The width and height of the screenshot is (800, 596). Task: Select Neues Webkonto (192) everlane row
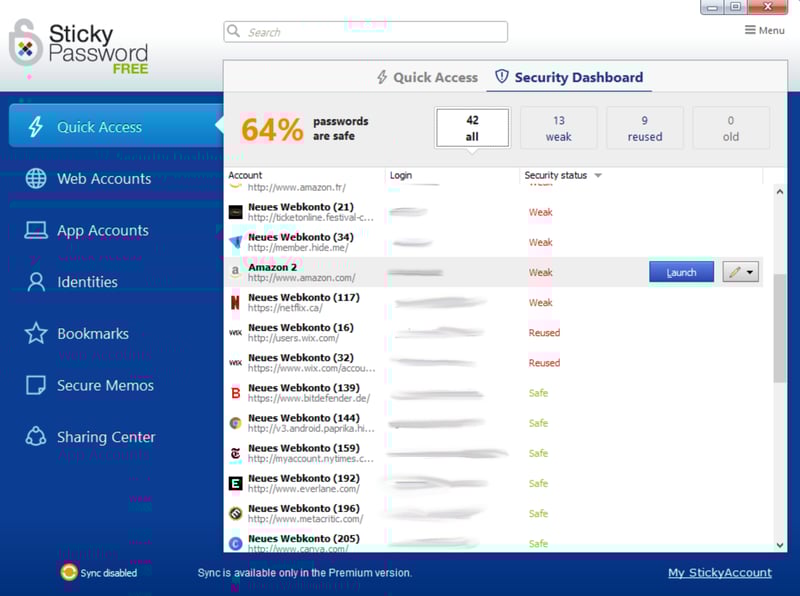pyautogui.click(x=493, y=483)
